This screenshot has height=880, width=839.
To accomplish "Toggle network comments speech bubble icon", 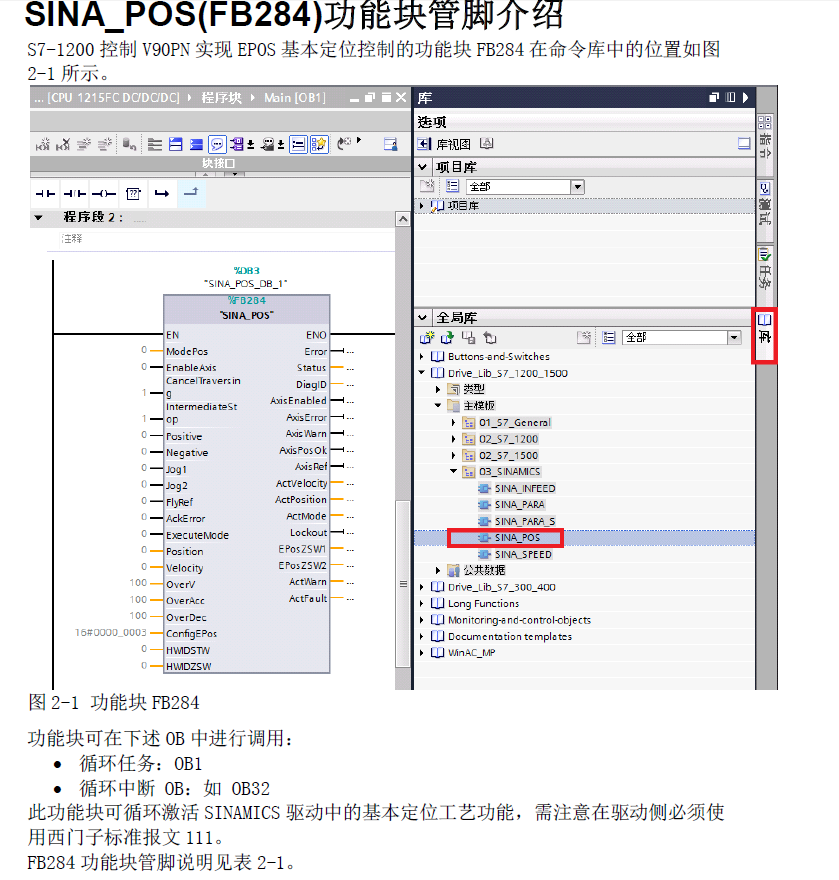I will (x=217, y=145).
